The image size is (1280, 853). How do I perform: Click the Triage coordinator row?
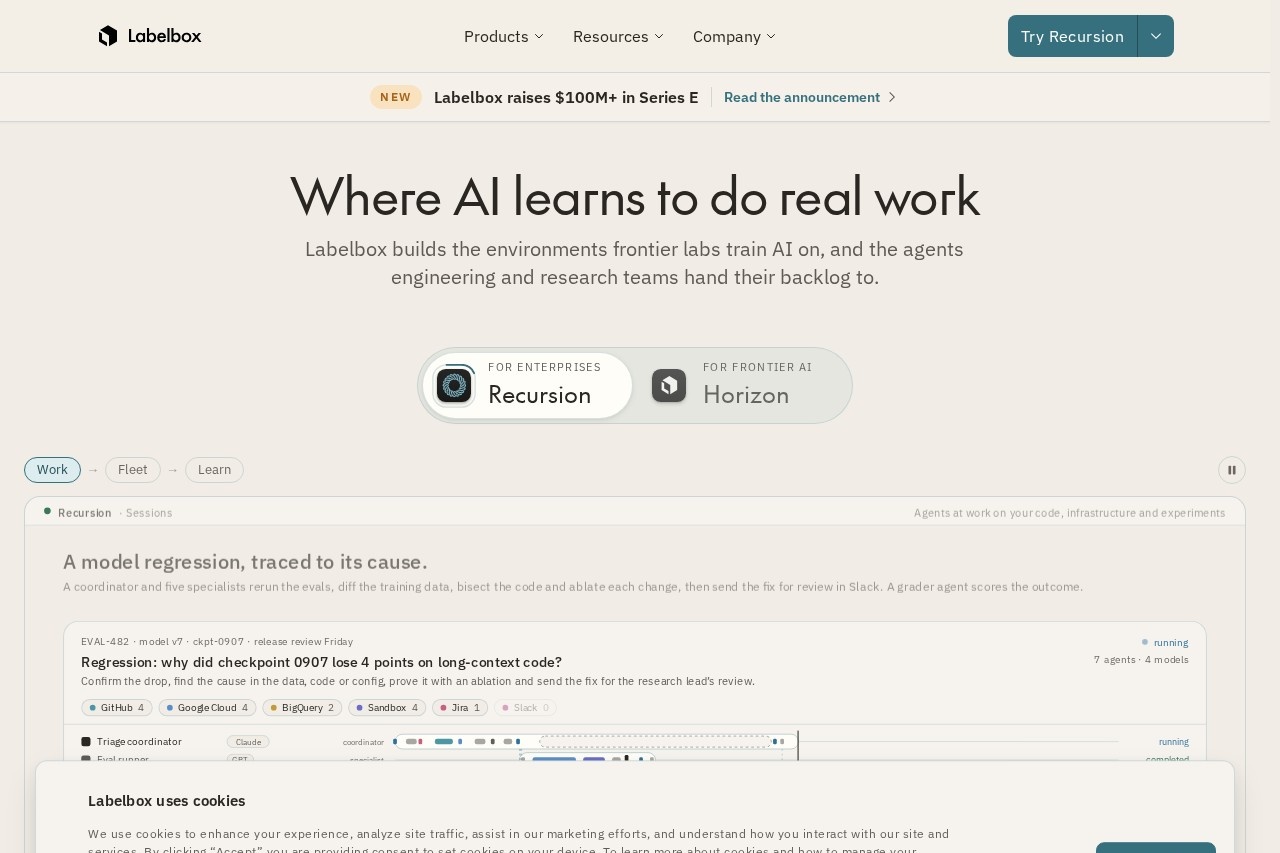point(635,742)
